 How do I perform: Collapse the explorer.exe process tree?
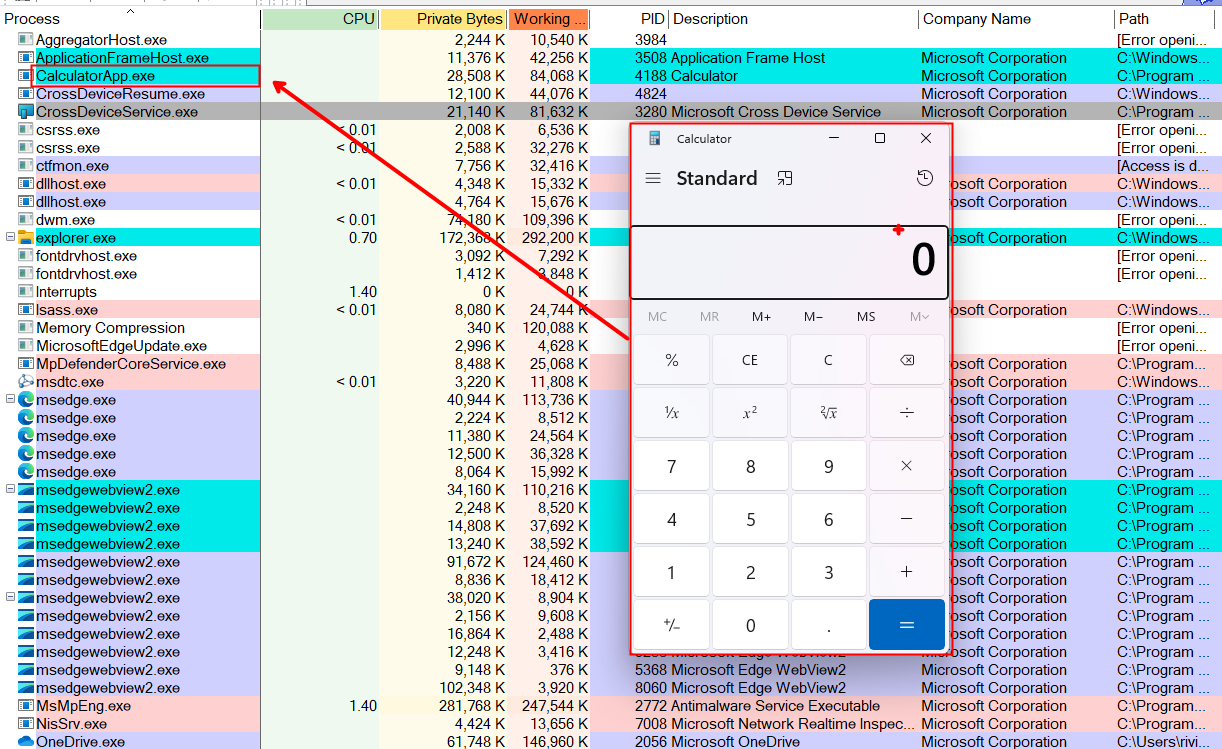[x=11, y=238]
